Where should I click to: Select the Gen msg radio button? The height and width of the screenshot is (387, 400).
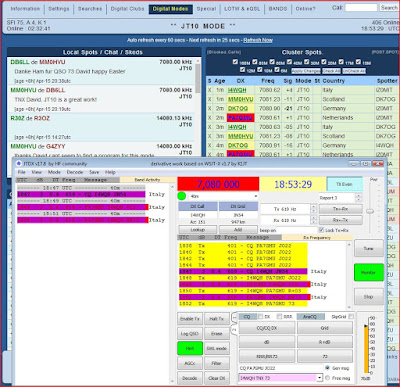point(327,368)
